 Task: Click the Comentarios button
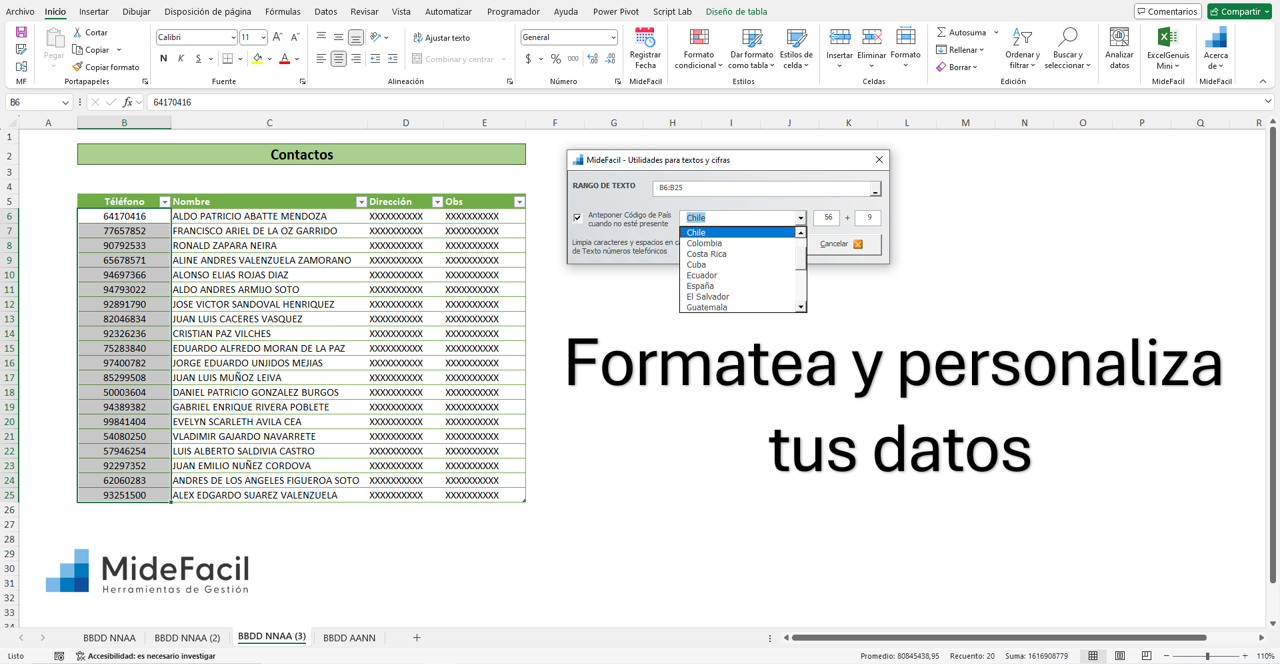click(x=1168, y=12)
